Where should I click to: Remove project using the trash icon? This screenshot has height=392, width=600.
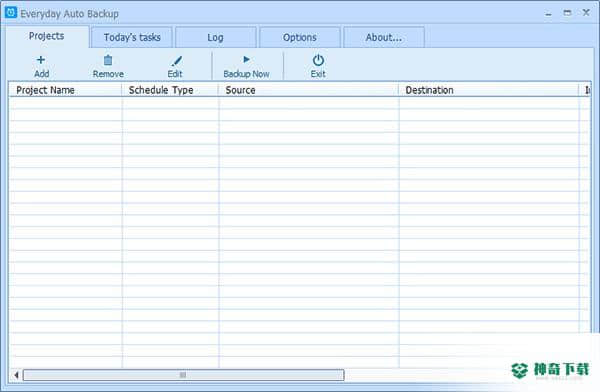108,60
